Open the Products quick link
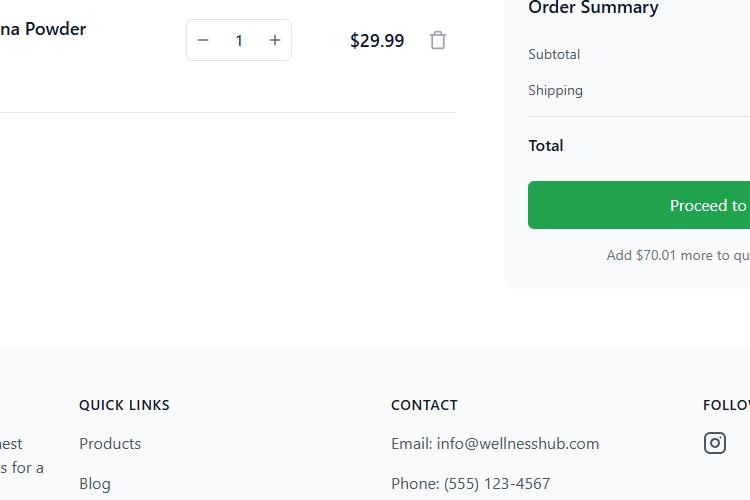This screenshot has width=750, height=500. 110,444
